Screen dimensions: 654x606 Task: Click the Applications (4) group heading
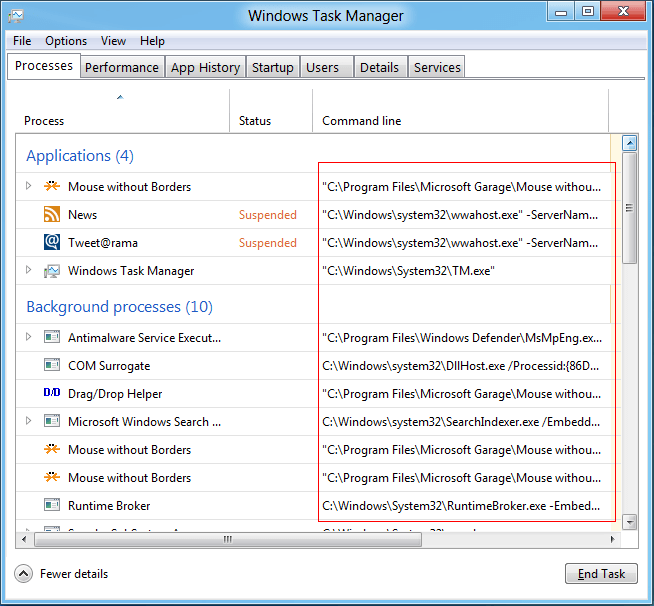(x=80, y=156)
